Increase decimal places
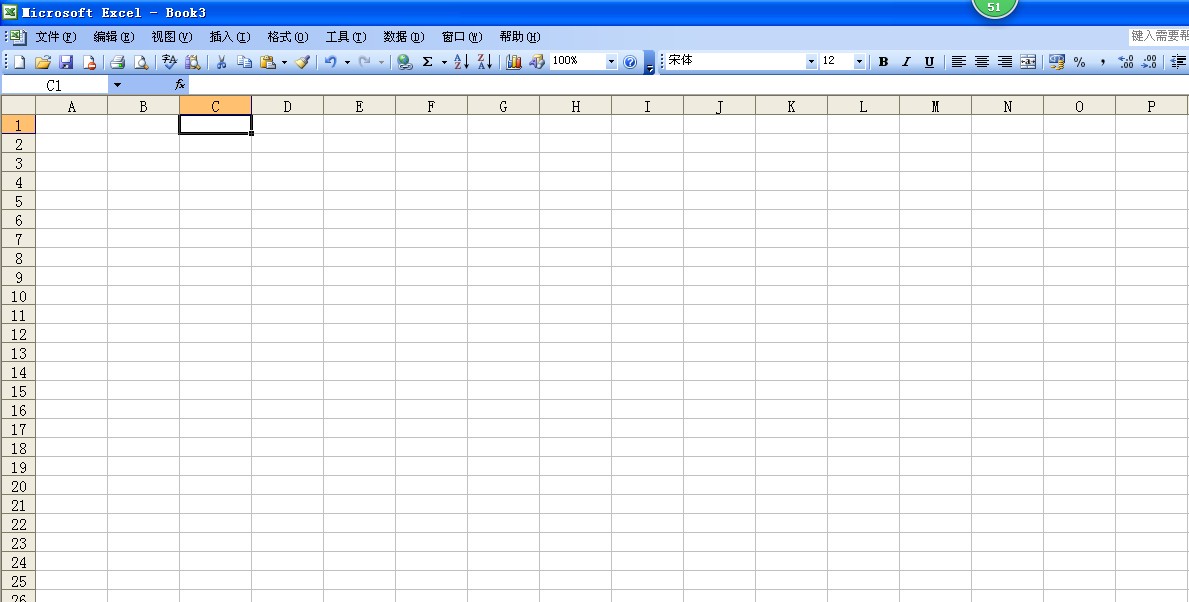Image resolution: width=1189 pixels, height=602 pixels. (x=1126, y=62)
